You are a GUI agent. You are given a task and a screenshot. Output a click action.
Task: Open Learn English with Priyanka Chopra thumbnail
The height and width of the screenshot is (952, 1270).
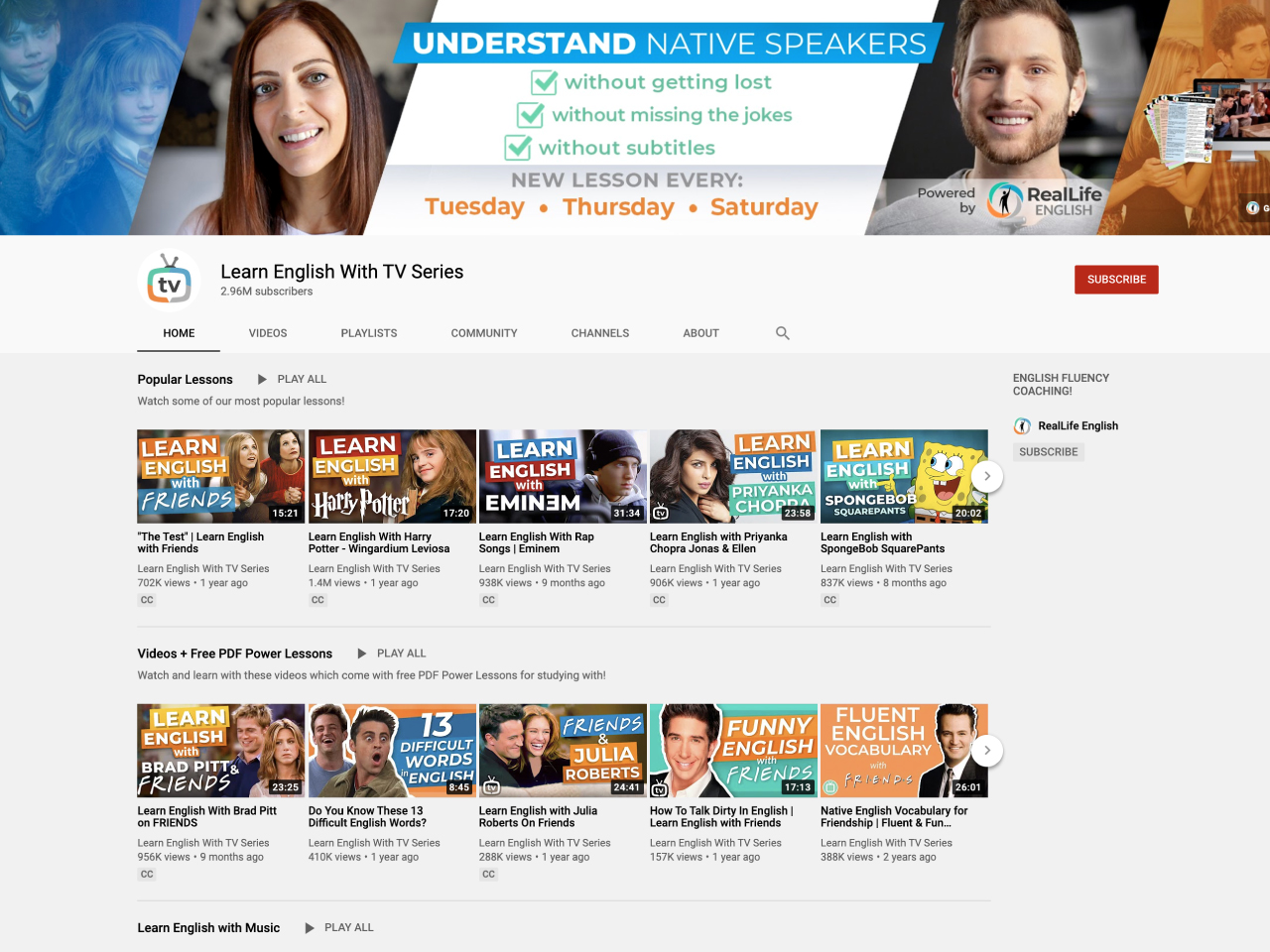[733, 476]
